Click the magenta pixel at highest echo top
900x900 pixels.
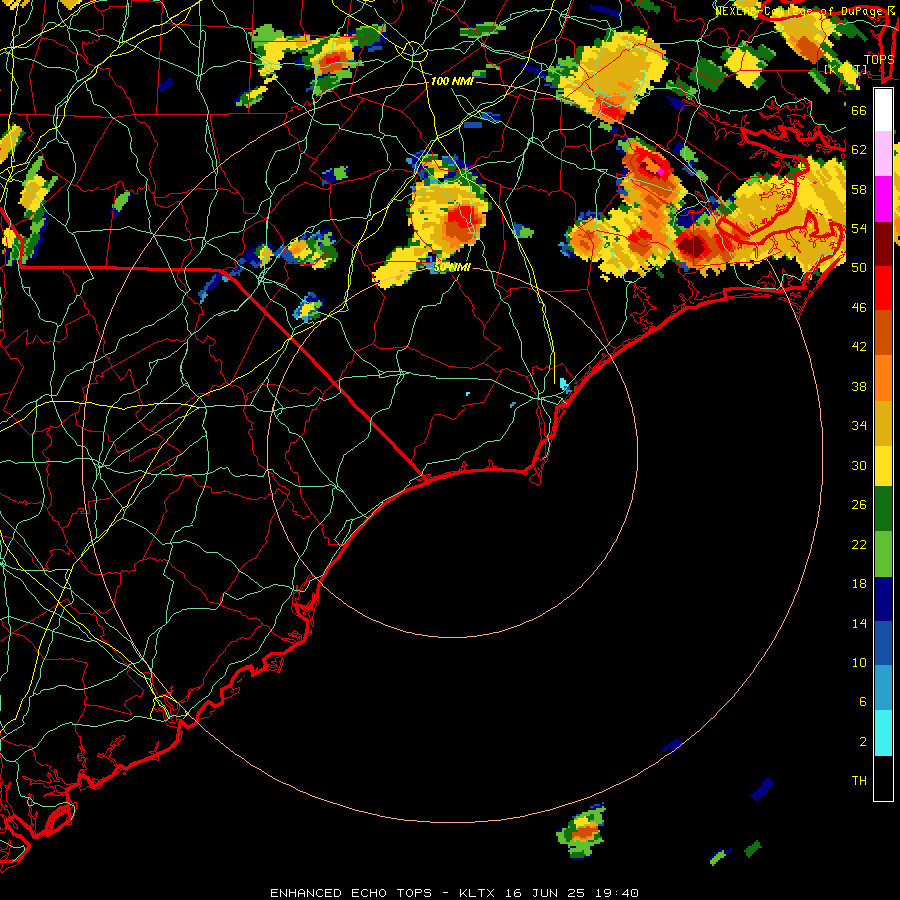click(661, 172)
